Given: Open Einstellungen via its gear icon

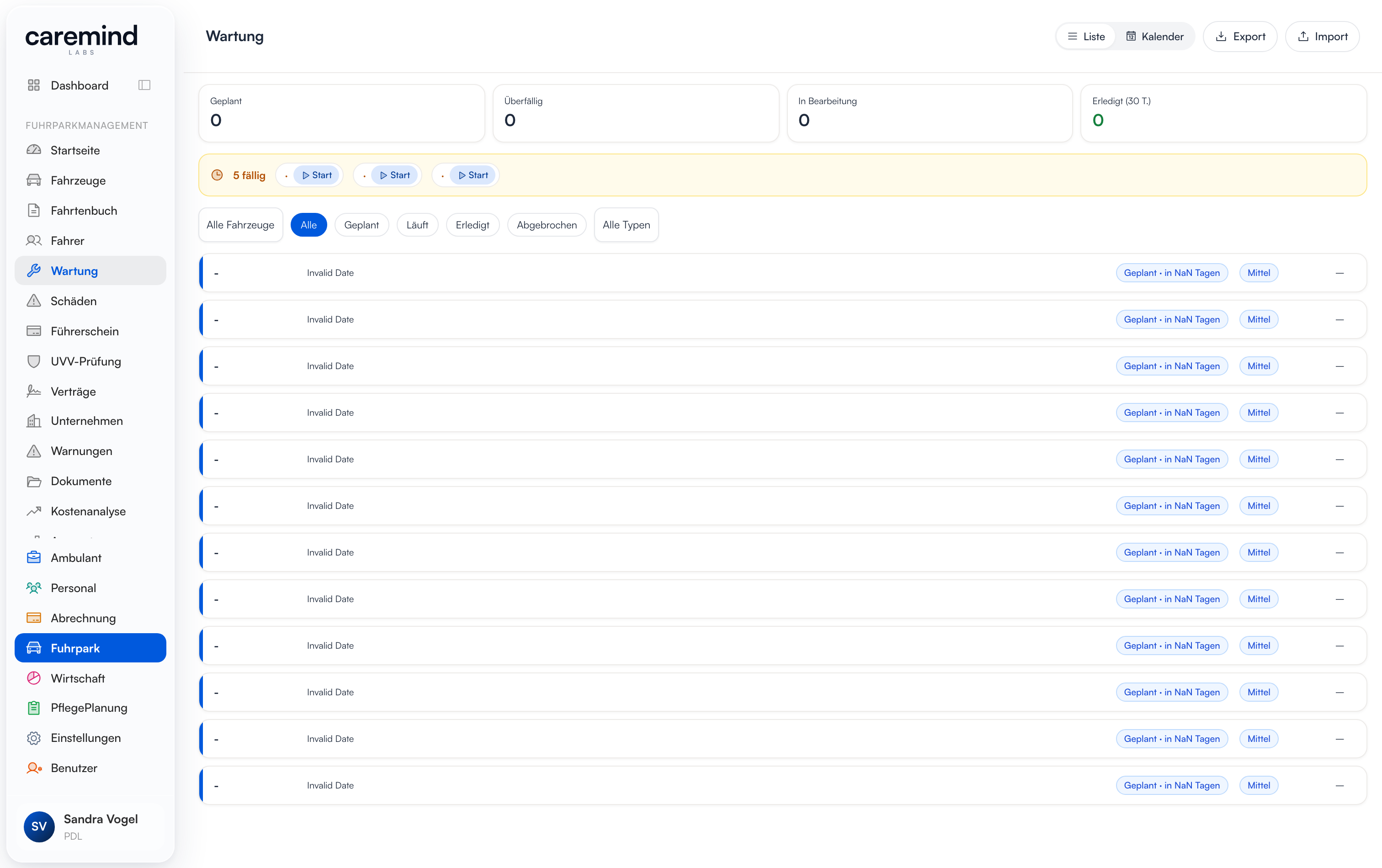Looking at the screenshot, I should tap(34, 738).
